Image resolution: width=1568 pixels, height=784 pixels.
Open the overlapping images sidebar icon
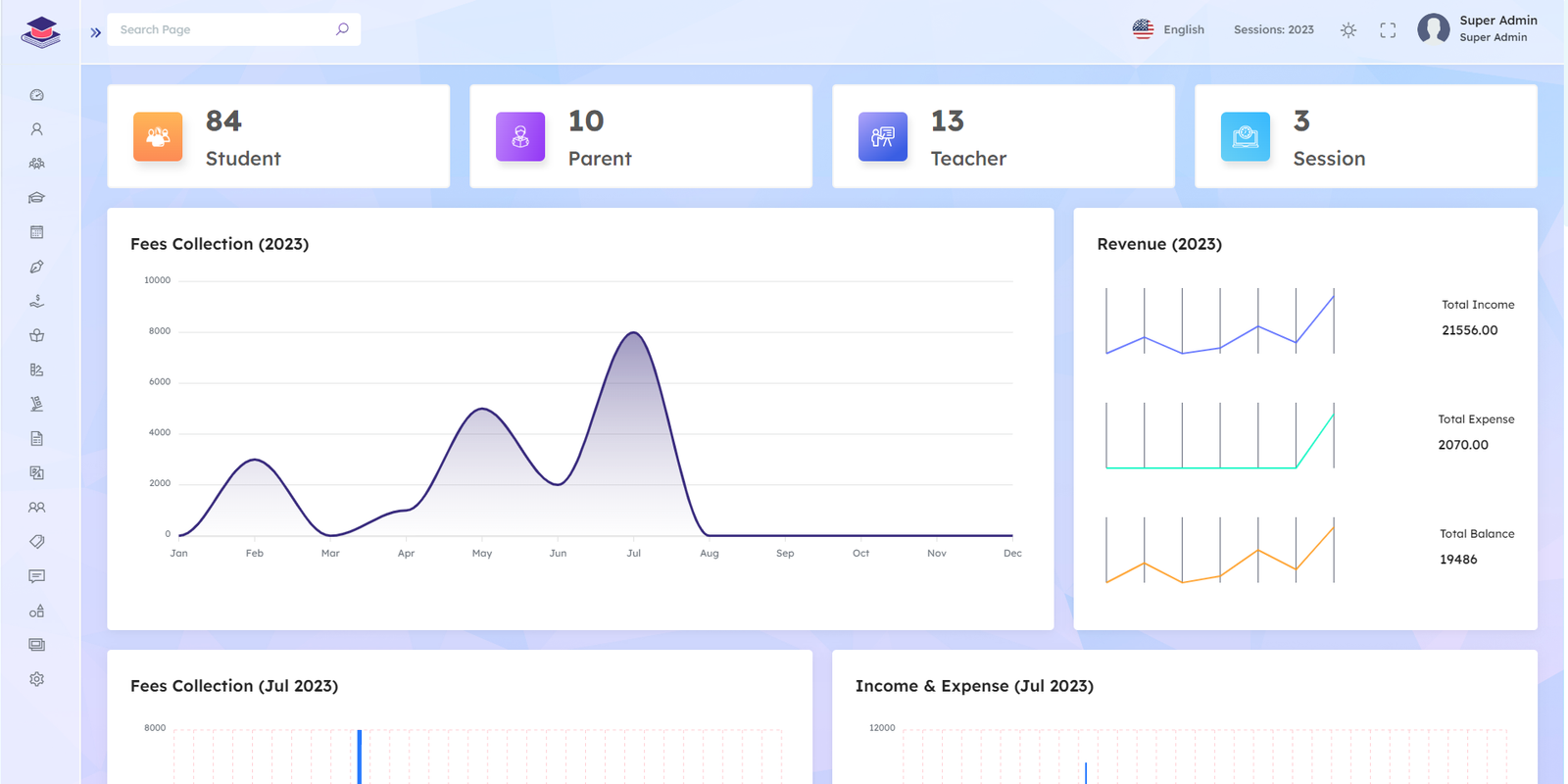(37, 472)
